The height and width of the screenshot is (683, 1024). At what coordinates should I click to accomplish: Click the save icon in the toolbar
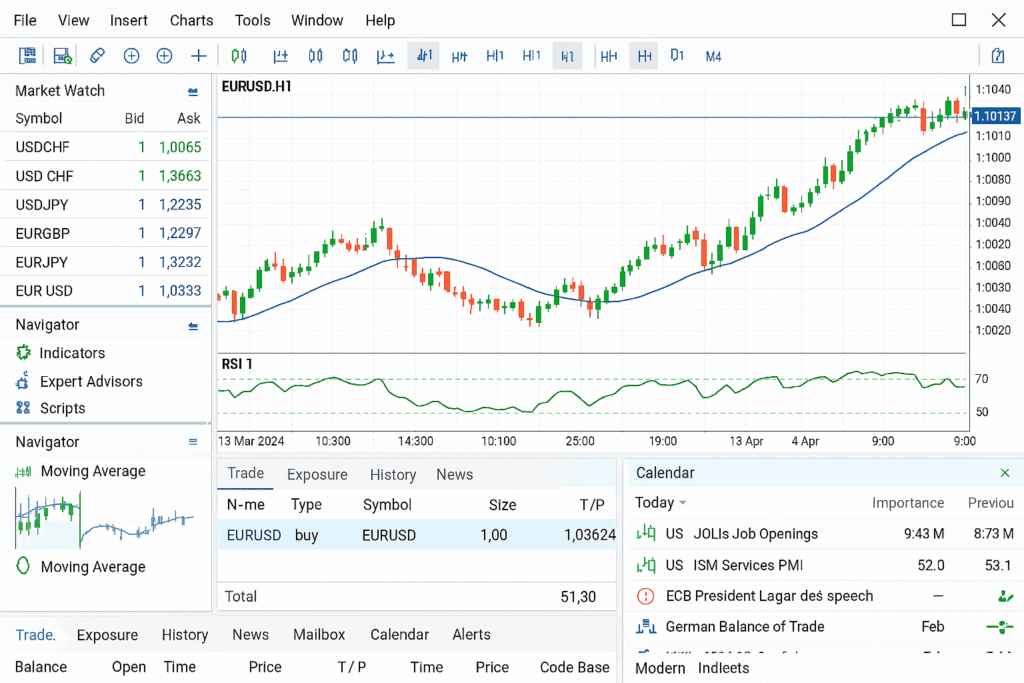click(x=62, y=56)
